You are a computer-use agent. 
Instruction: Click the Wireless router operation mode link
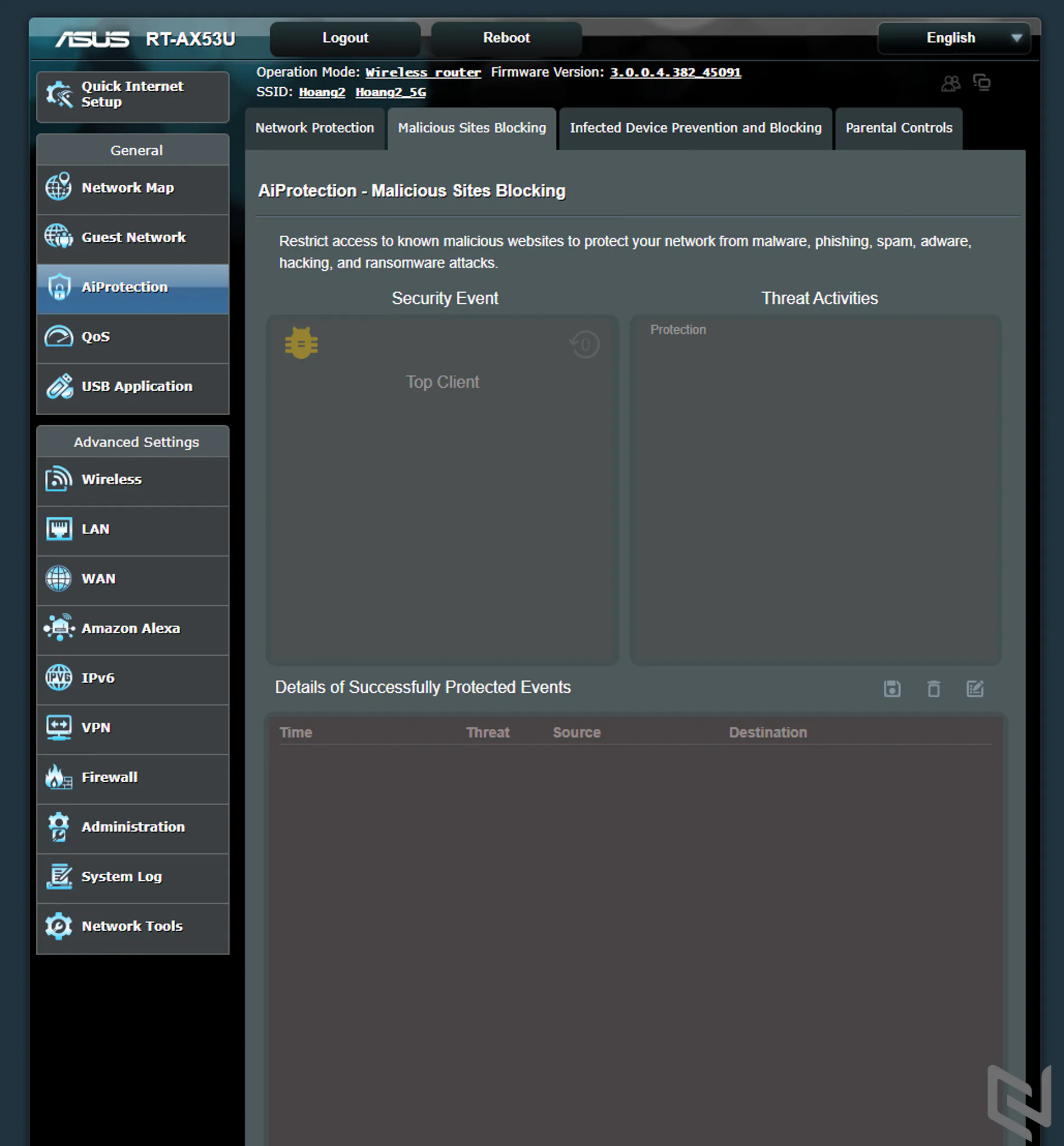[x=423, y=73]
